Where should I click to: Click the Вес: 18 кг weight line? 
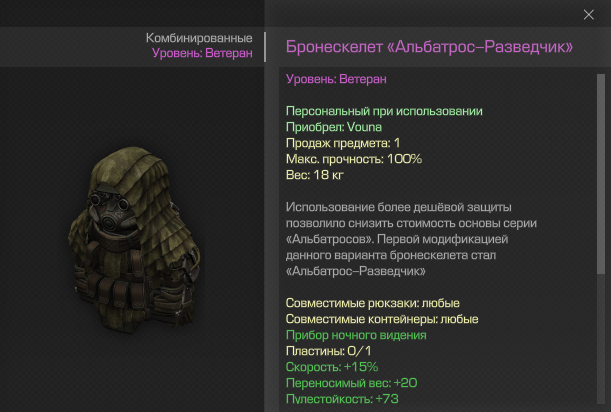315,175
